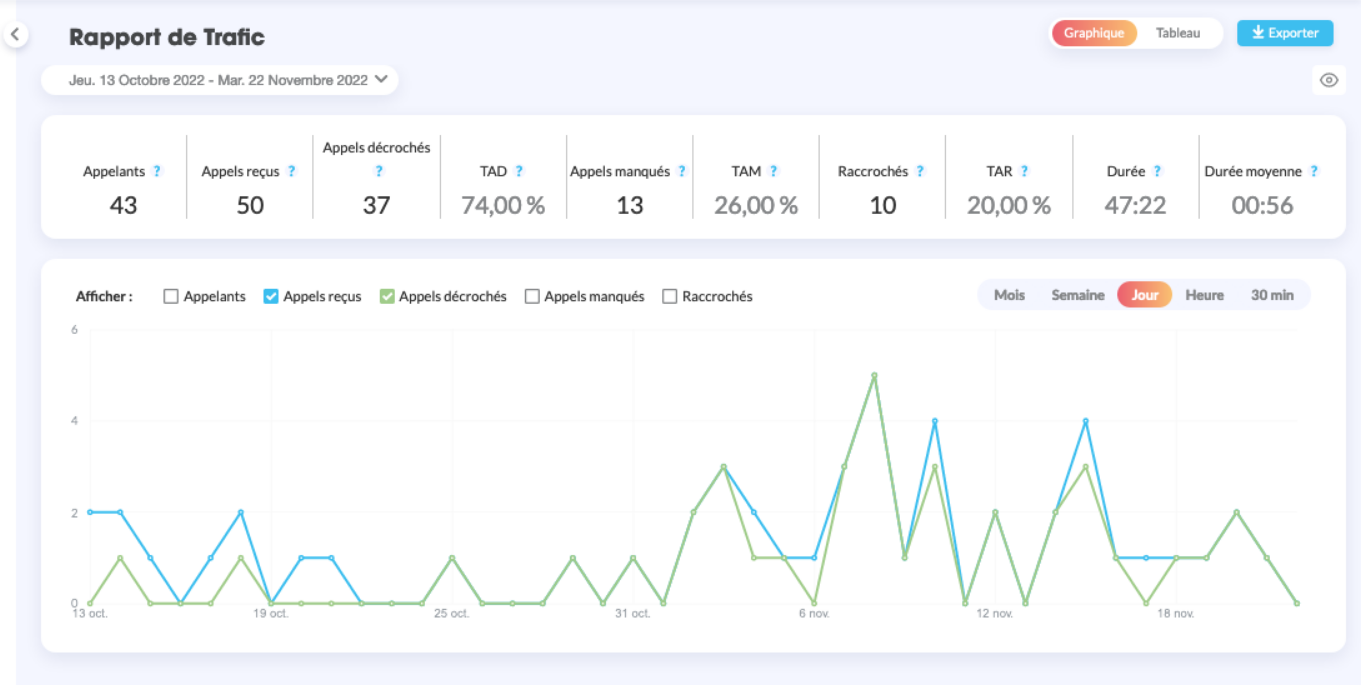Click the help icon next to Appelants
Viewport: 1361px width, 685px height.
click(157, 171)
